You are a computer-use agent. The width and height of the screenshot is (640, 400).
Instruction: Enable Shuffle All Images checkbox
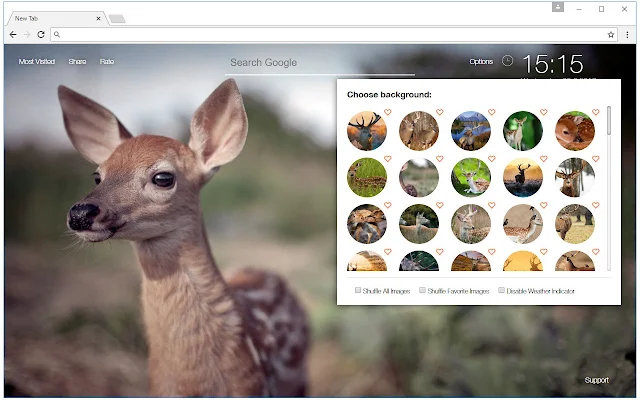point(358,290)
